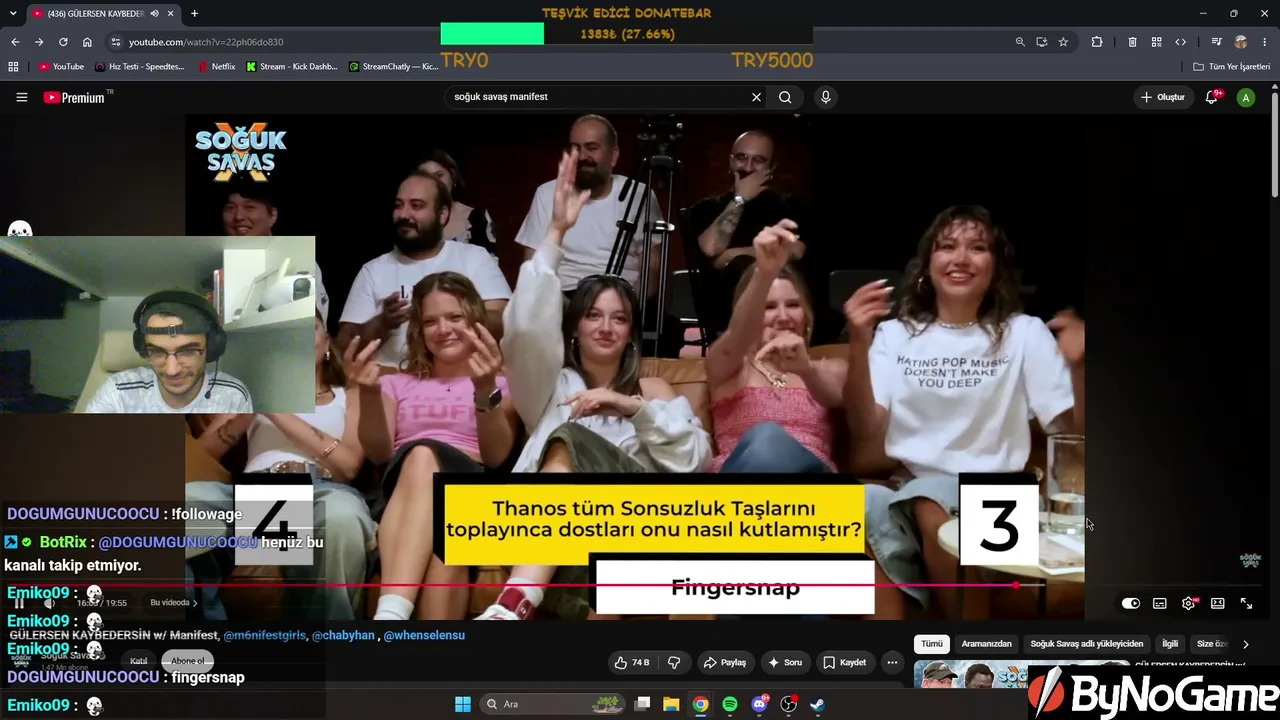Start voice search with the microphone
Image resolution: width=1280 pixels, height=720 pixels.
click(825, 97)
